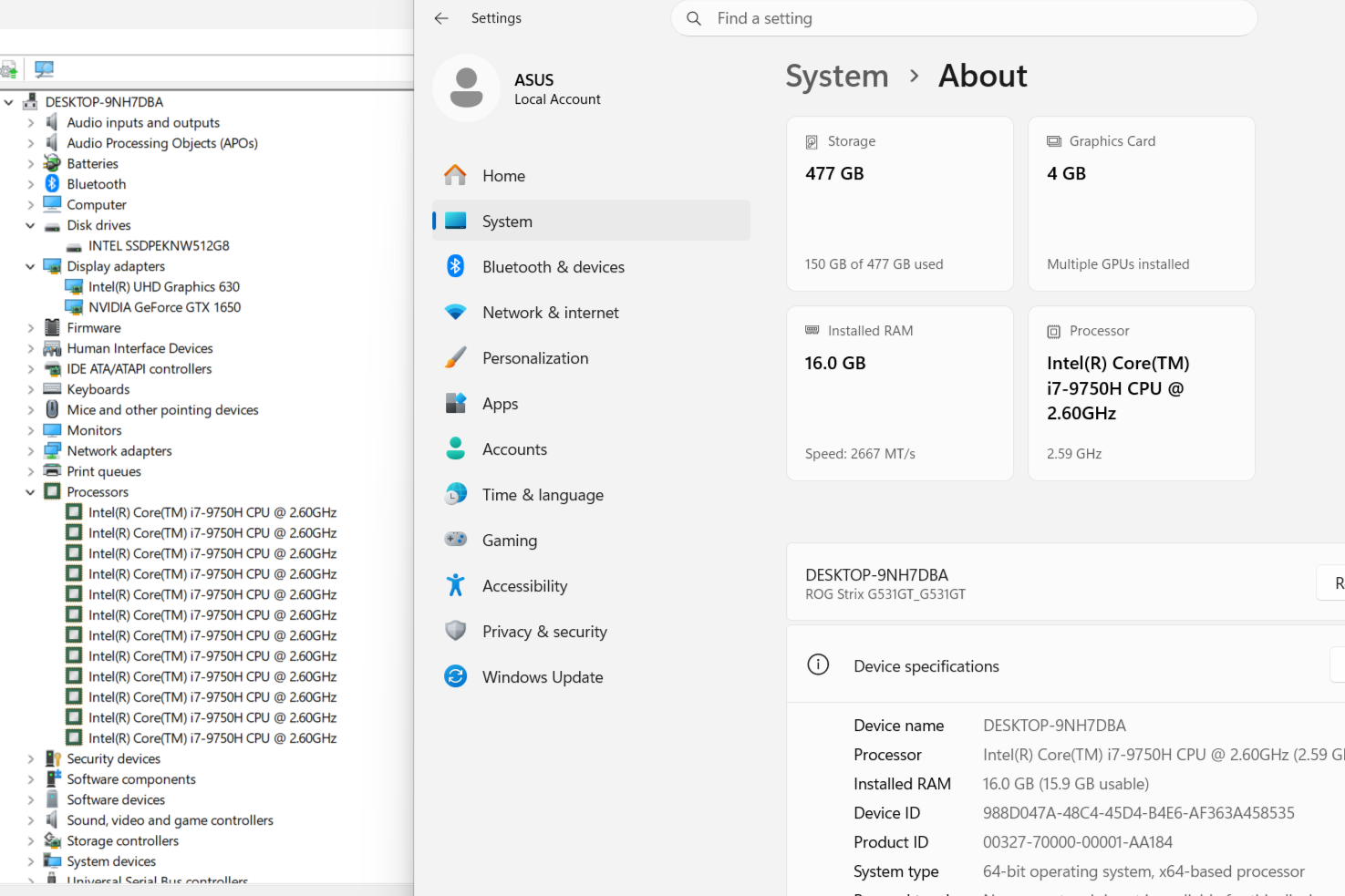Collapse the DESKTOP-9NH7DBA root node
Screen dimensions: 1345x896
(9, 102)
